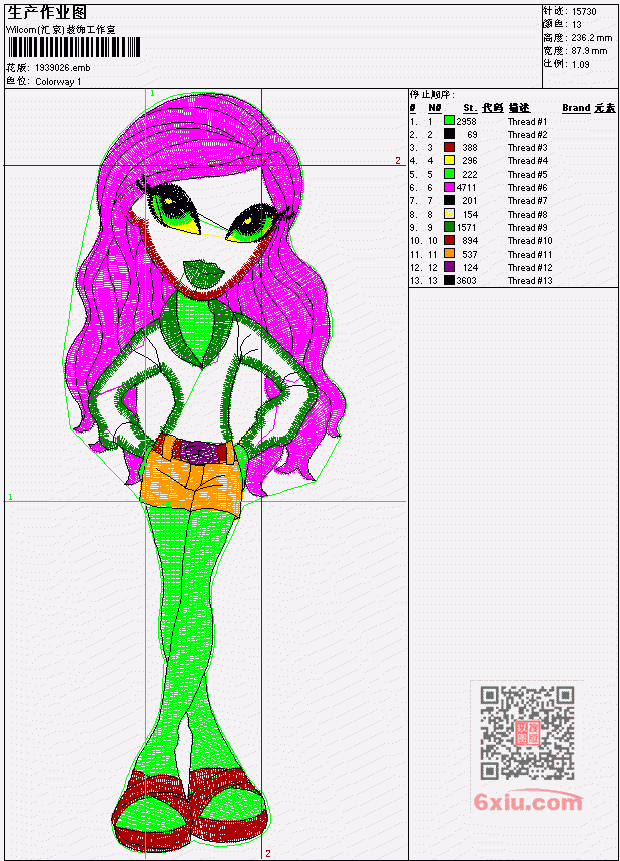Pick the purple swatch for Thread #12

[x=449, y=267]
